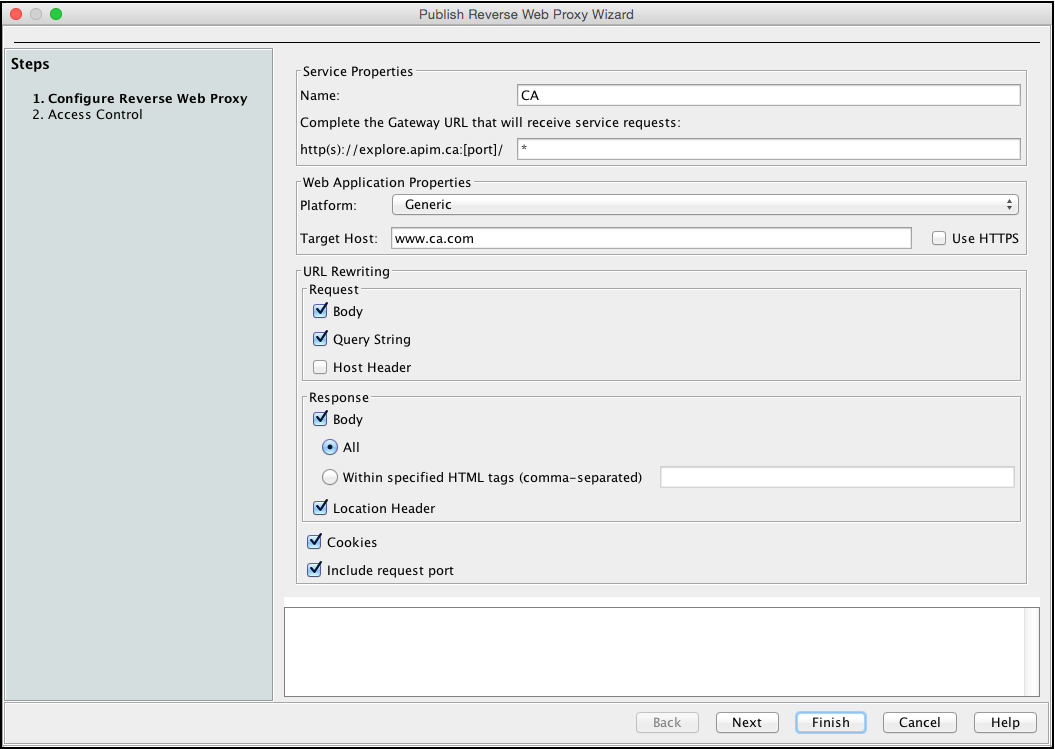Click the Next button
The image size is (1055, 749).
point(746,722)
